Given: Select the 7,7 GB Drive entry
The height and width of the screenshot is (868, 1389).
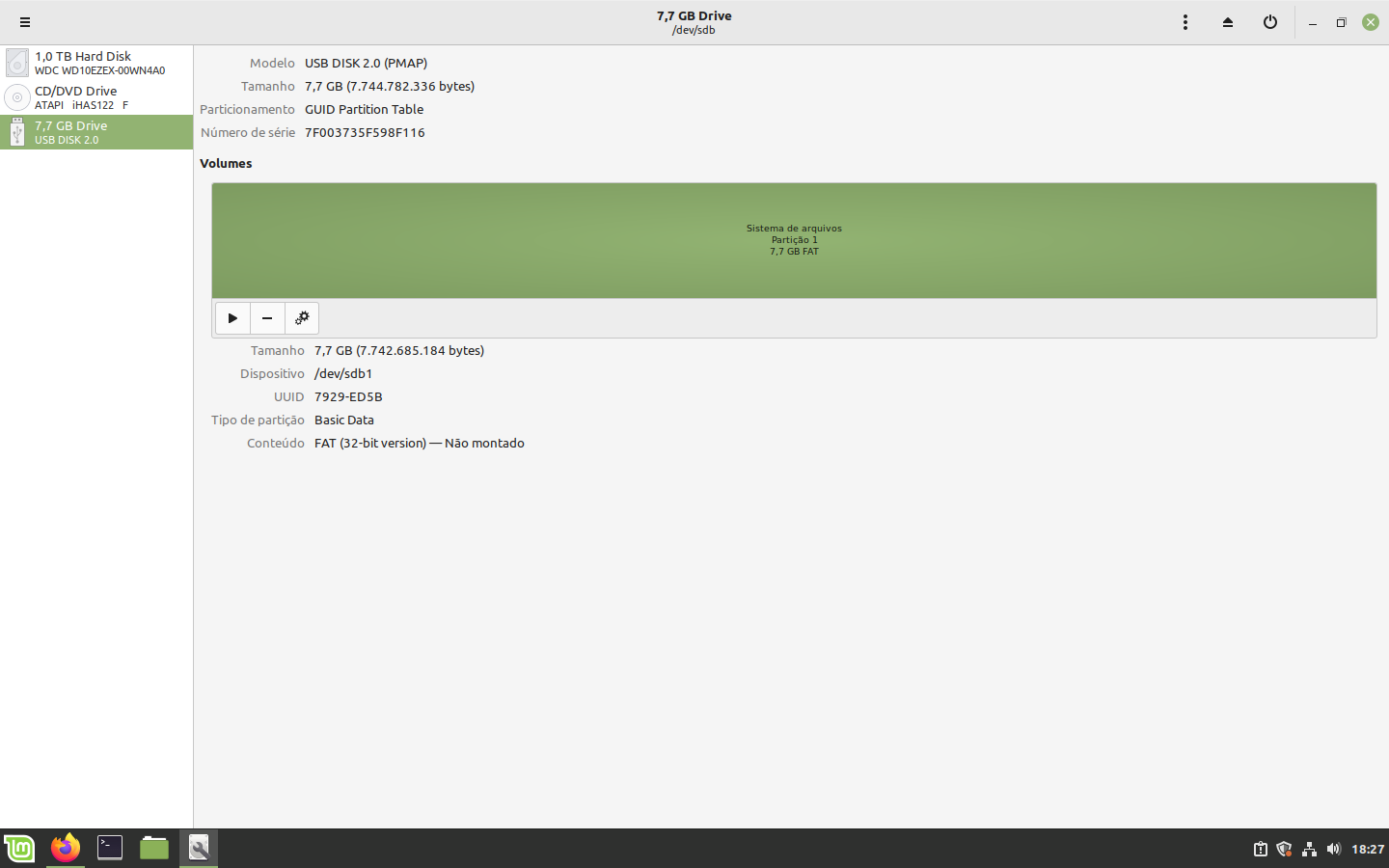Looking at the screenshot, I should [96, 132].
